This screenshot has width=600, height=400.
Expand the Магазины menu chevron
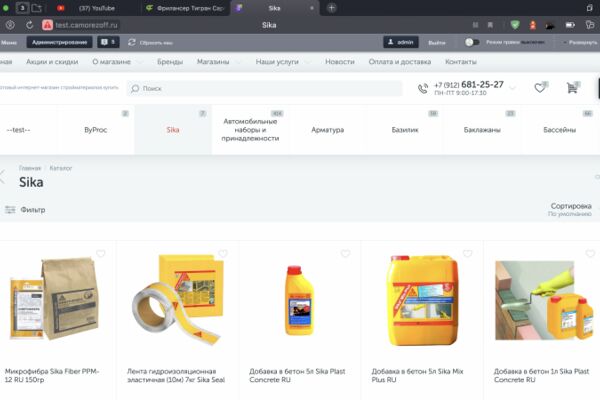point(238,62)
